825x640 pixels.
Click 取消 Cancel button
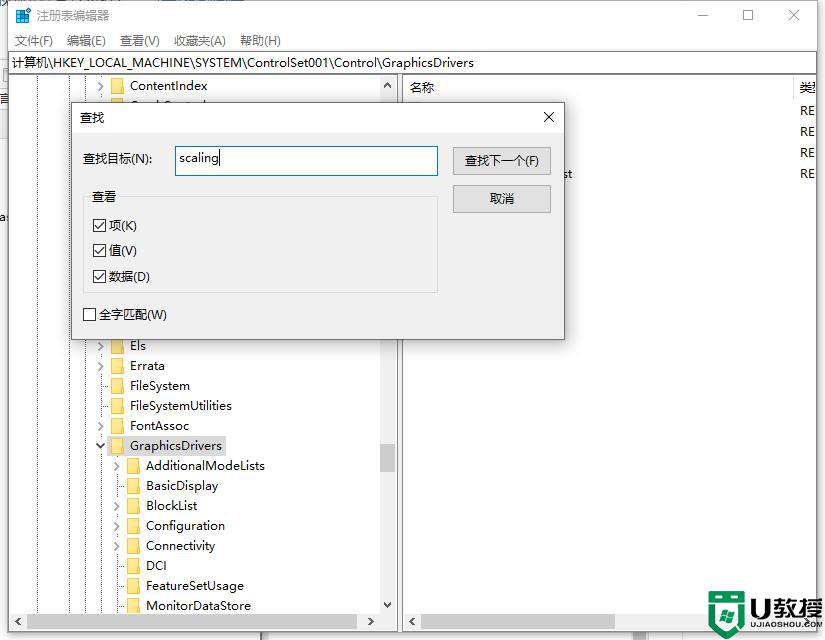[501, 199]
